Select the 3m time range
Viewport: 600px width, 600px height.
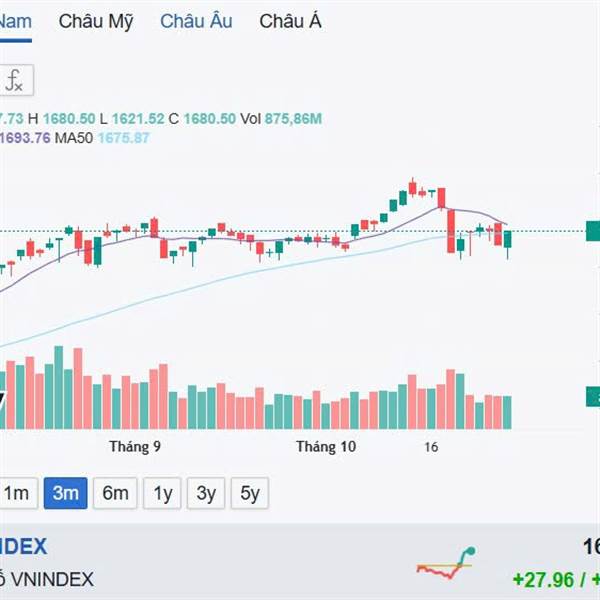pos(65,493)
